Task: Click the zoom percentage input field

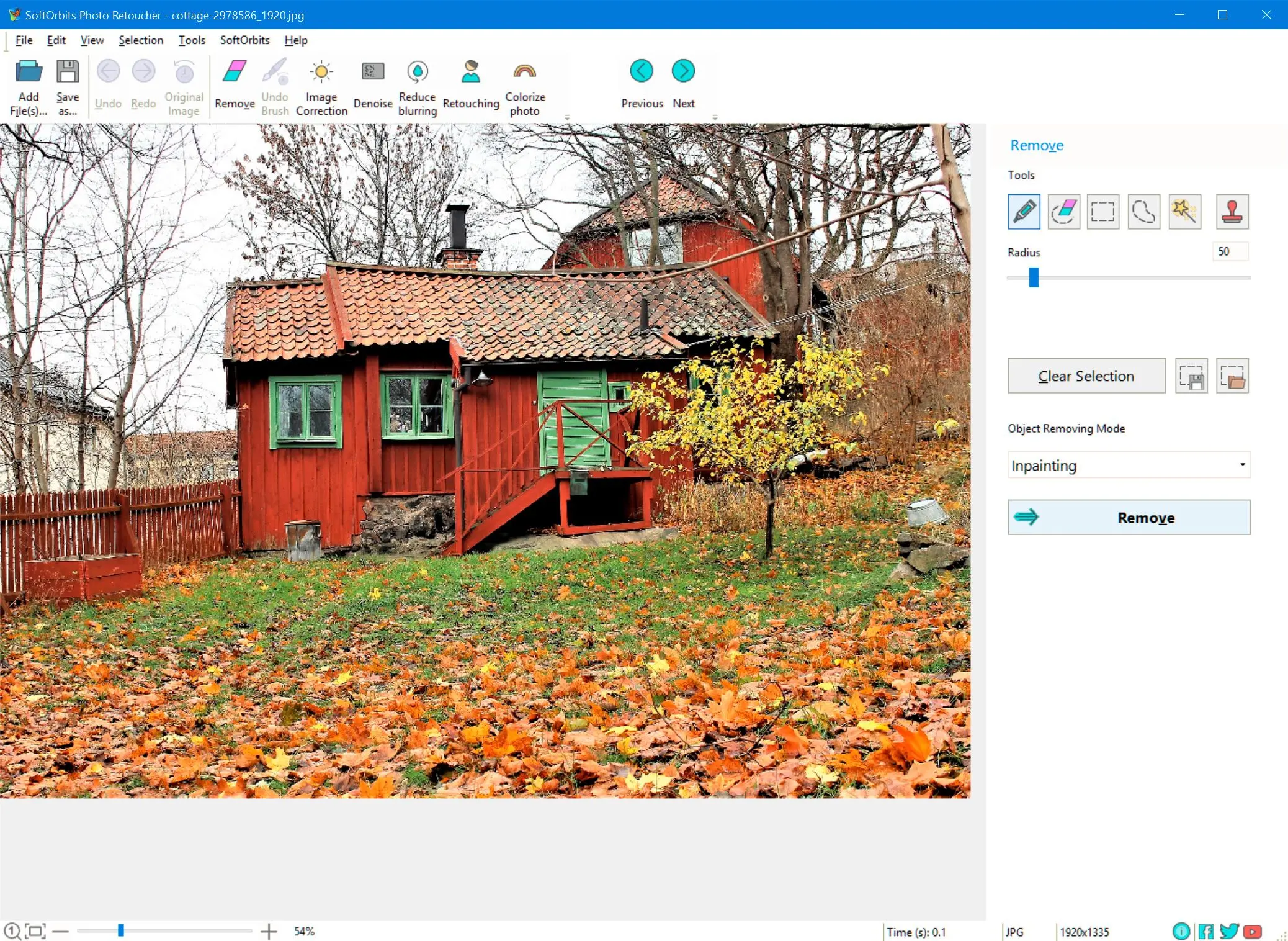Action: (305, 931)
